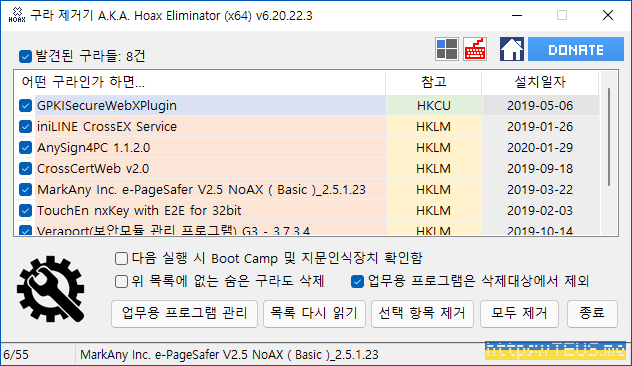Screen dimensions: 632x366
Task: Minimize the Hoax Eliminator window
Action: coord(517,15)
